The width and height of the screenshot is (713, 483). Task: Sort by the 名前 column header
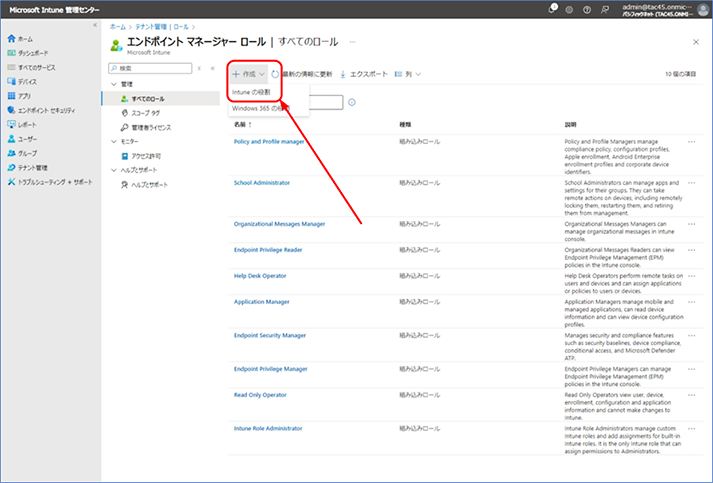tap(243, 124)
